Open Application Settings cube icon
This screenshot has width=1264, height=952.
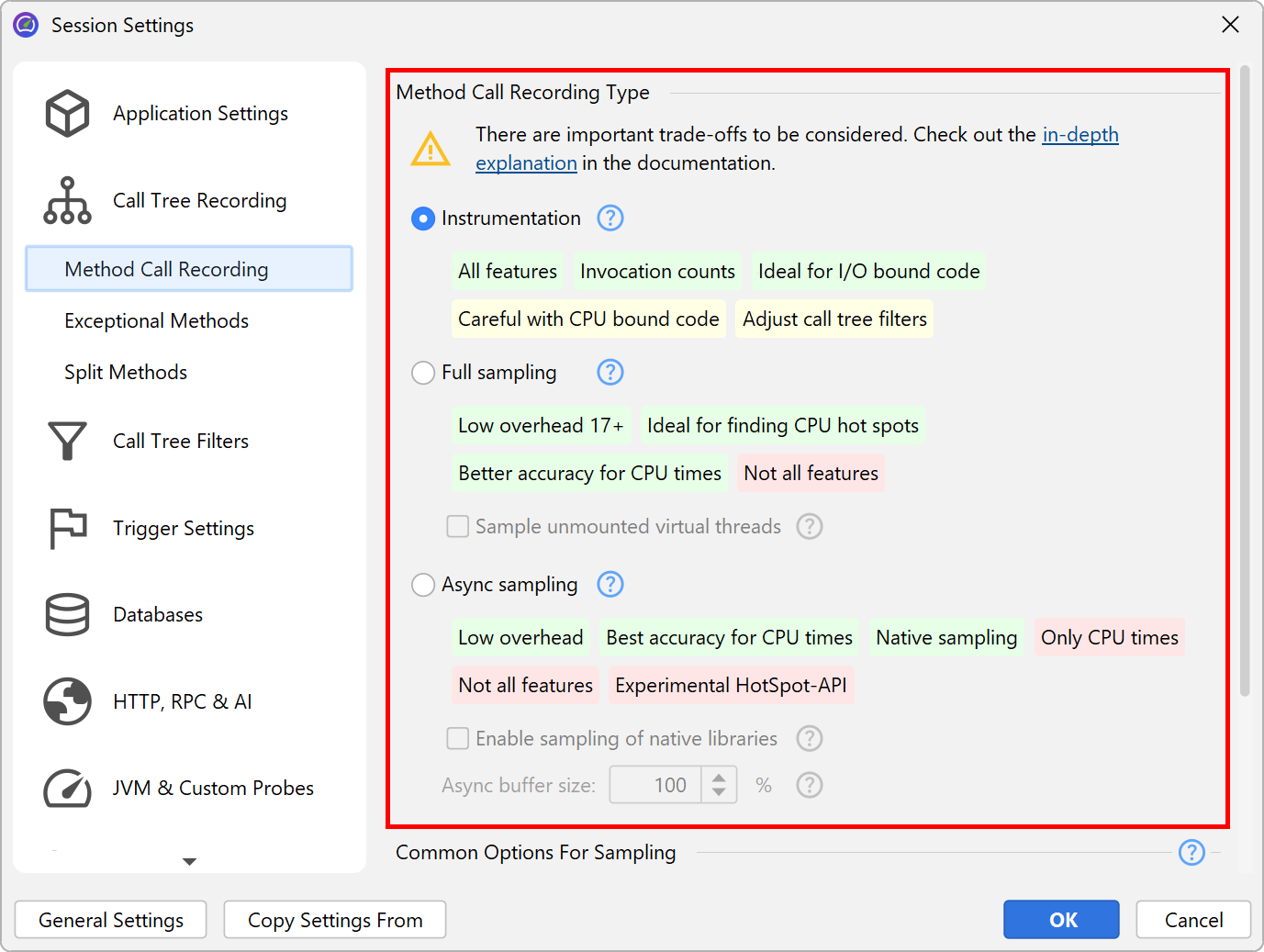pos(67,114)
